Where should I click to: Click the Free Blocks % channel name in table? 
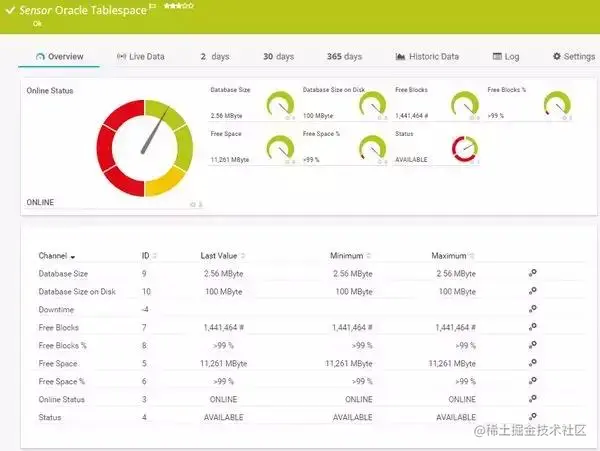62,345
